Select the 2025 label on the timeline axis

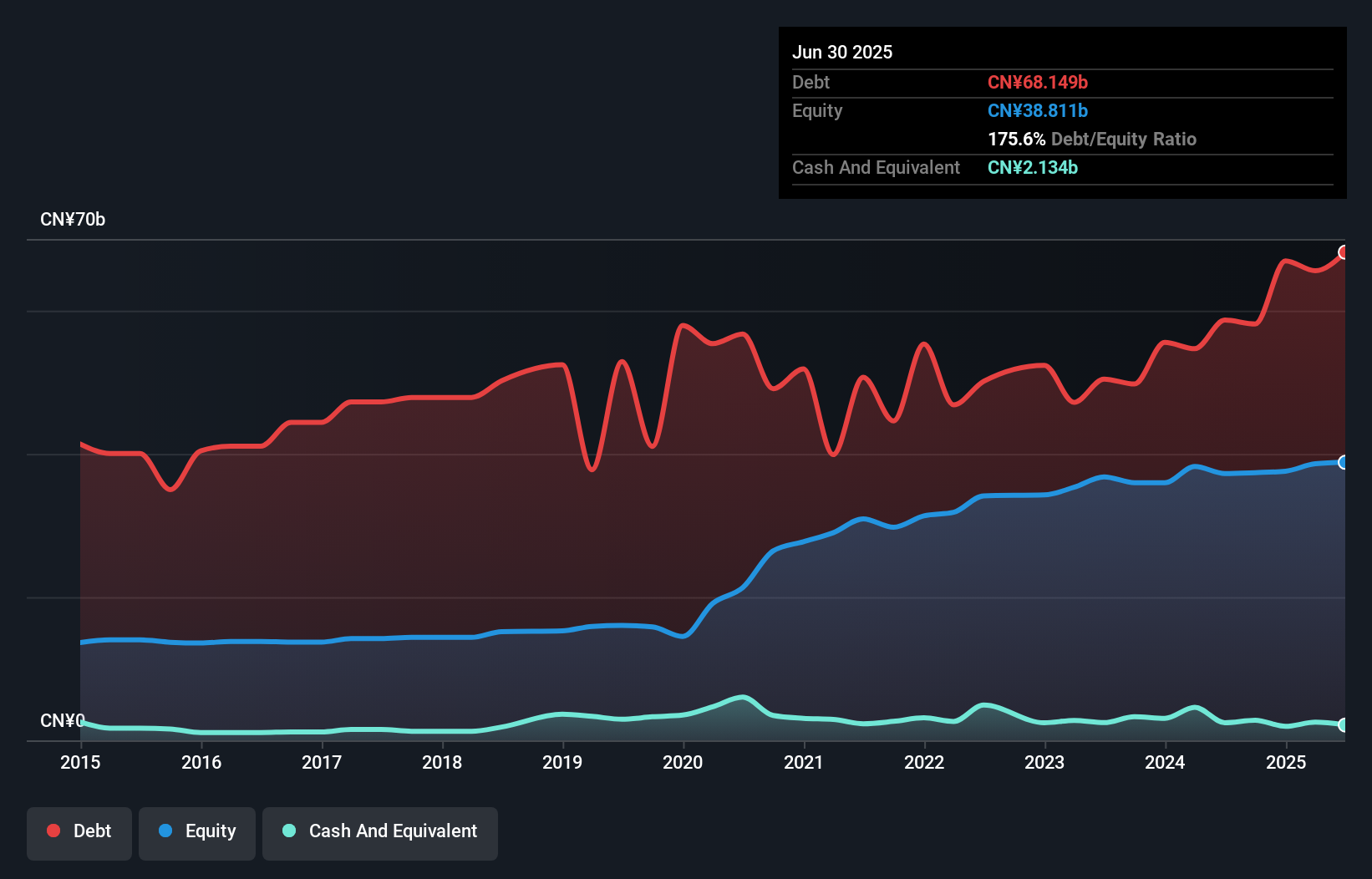tap(1286, 762)
